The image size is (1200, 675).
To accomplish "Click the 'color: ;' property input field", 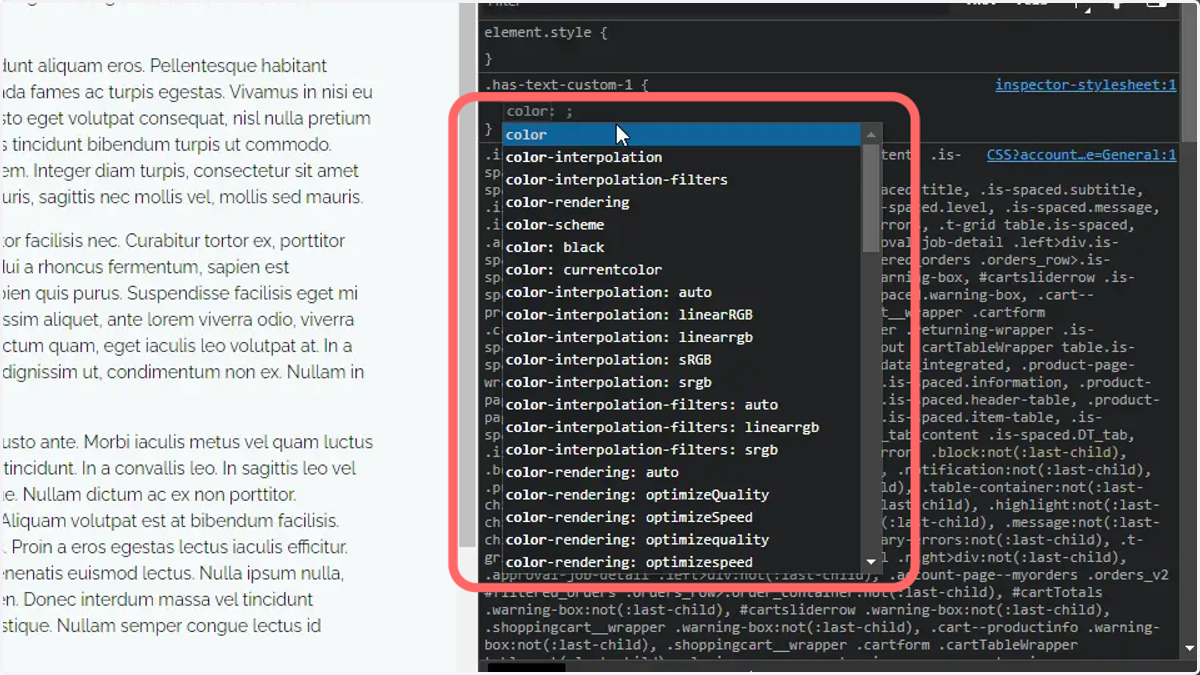I will tap(540, 111).
